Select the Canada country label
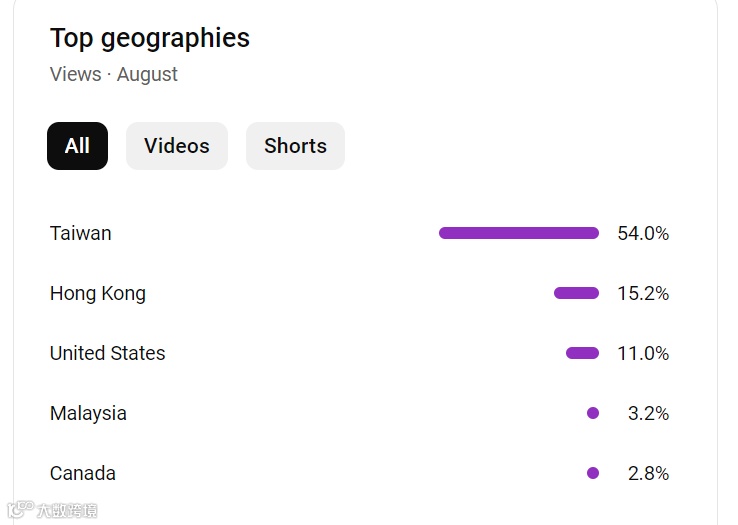Screen dimensions: 738x525 tap(83, 473)
